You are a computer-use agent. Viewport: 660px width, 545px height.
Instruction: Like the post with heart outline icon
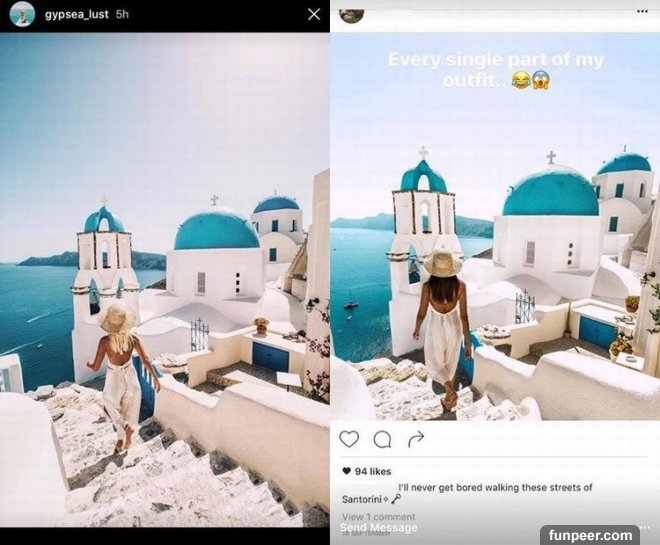pyautogui.click(x=349, y=439)
